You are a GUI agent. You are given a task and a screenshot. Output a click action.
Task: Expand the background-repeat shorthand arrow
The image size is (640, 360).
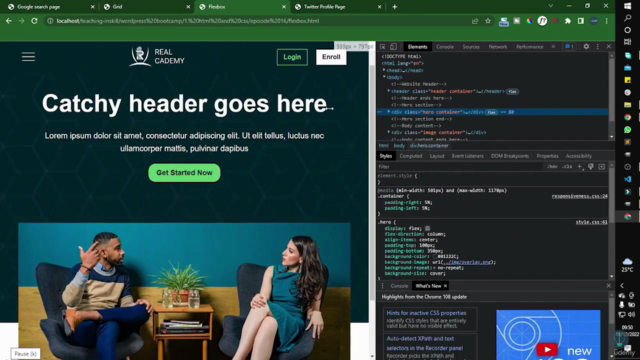[x=433, y=268]
